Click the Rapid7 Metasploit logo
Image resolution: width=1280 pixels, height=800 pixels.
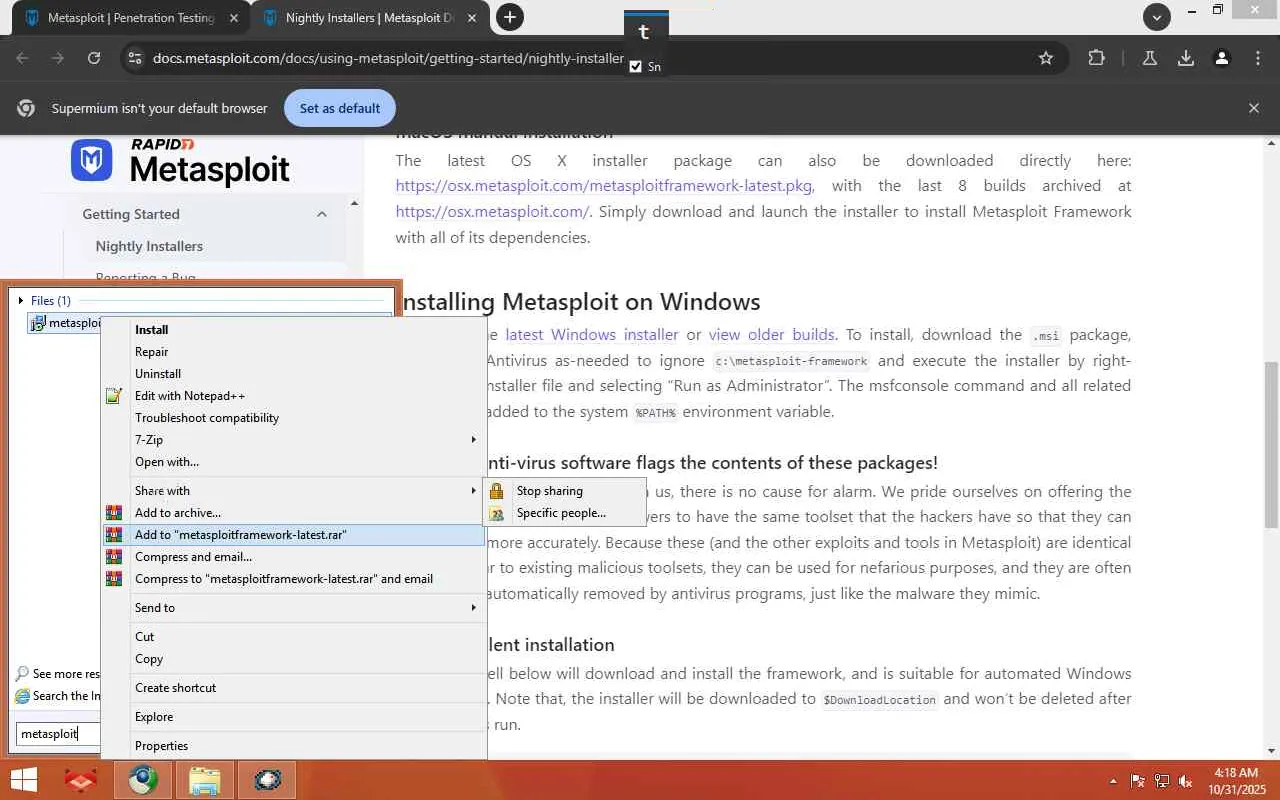point(180,162)
